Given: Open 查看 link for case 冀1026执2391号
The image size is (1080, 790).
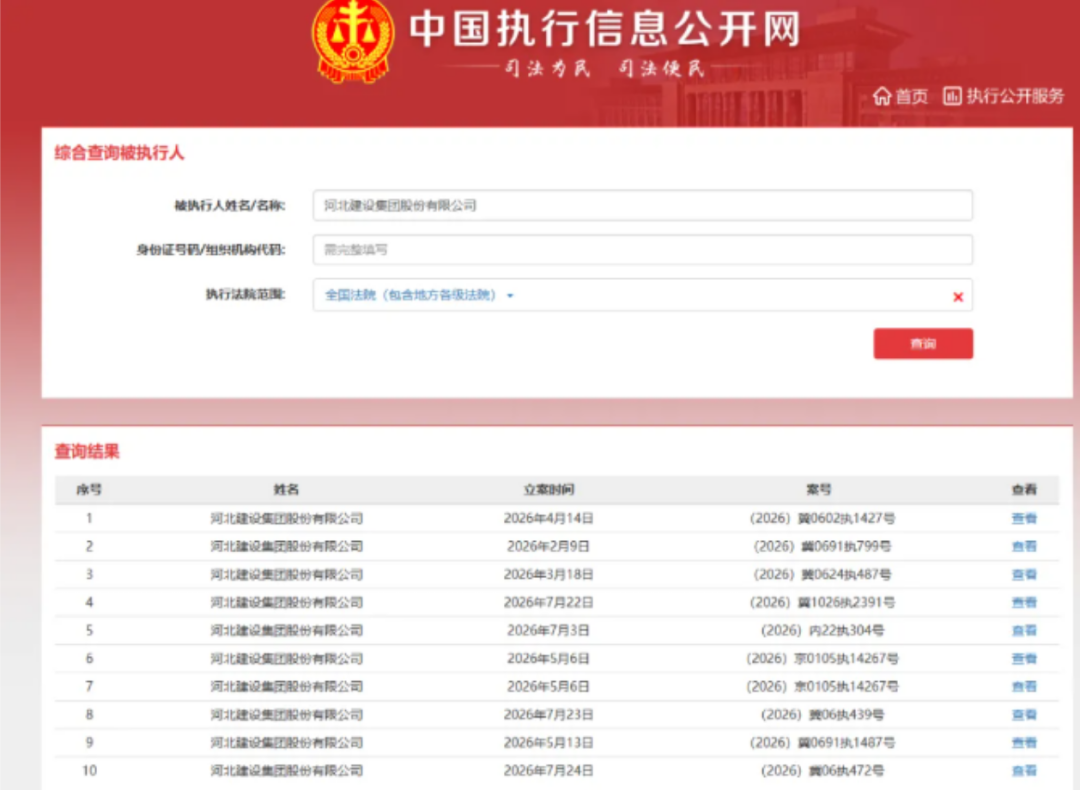Looking at the screenshot, I should tap(1024, 603).
